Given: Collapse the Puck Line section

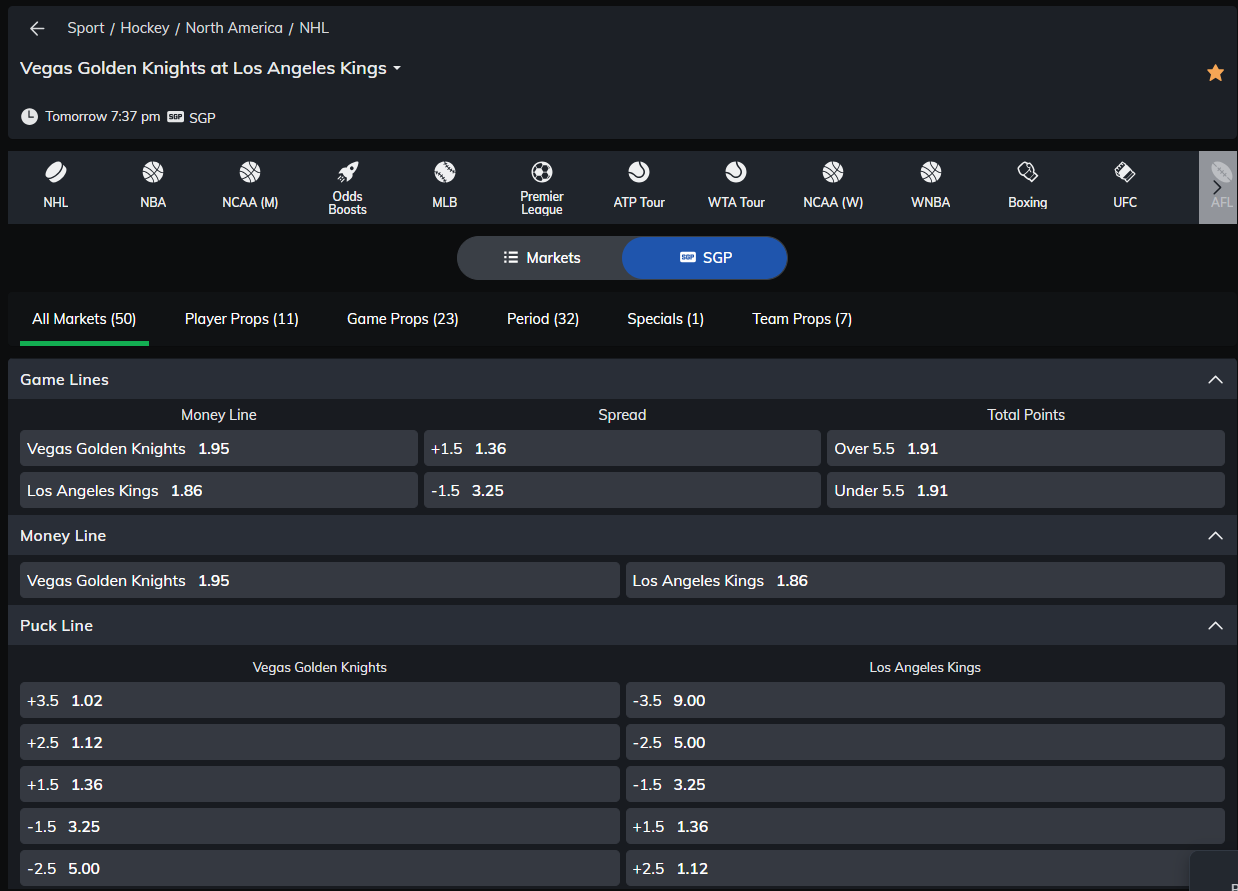Looking at the screenshot, I should (x=1215, y=626).
